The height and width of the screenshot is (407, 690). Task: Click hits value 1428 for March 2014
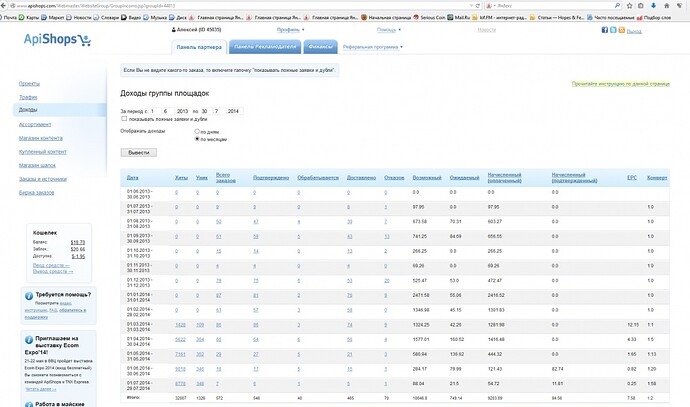[x=180, y=325]
